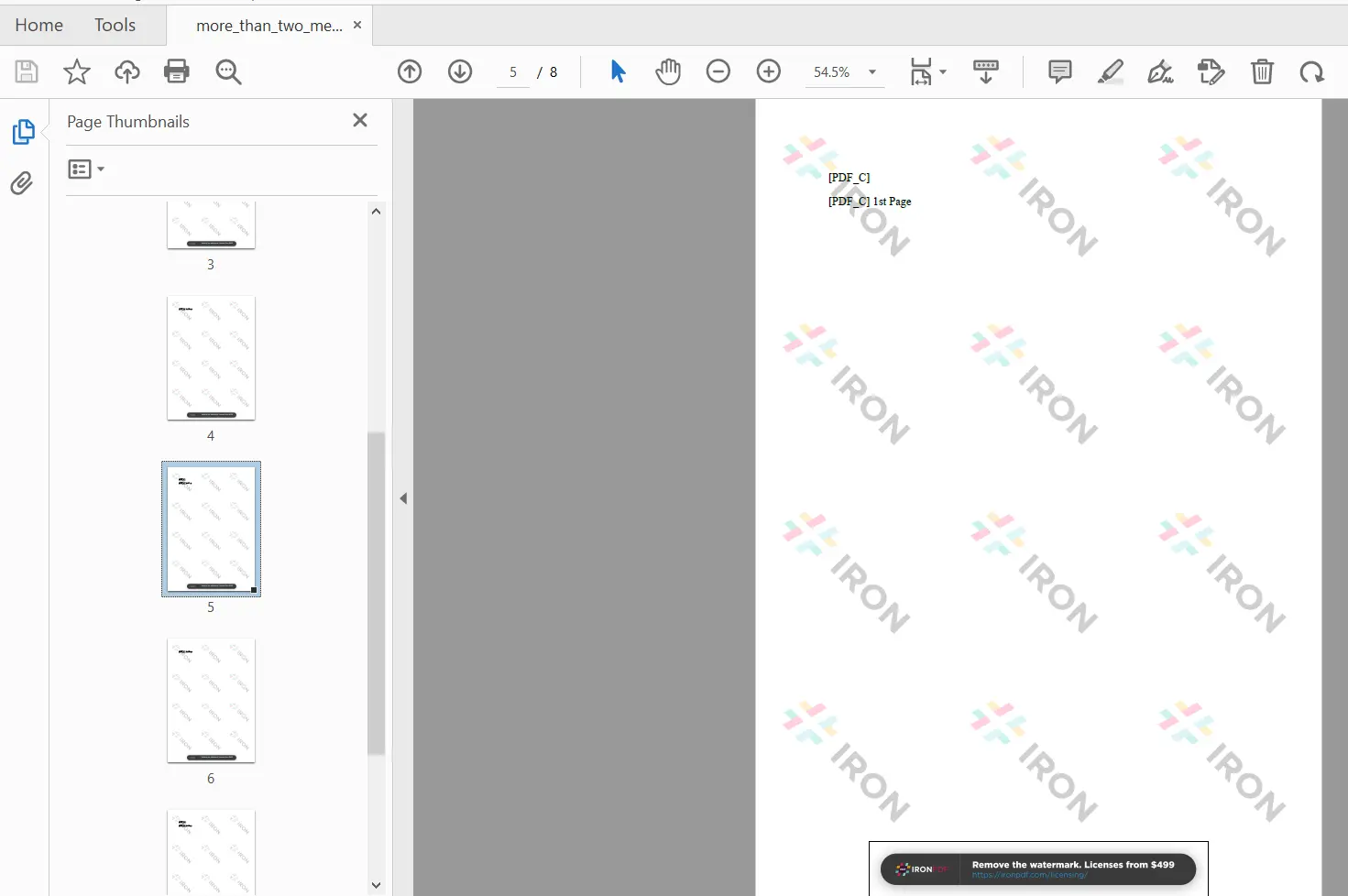1348x896 pixels.
Task: Collapse the navigation pane with arrow
Action: (x=403, y=498)
